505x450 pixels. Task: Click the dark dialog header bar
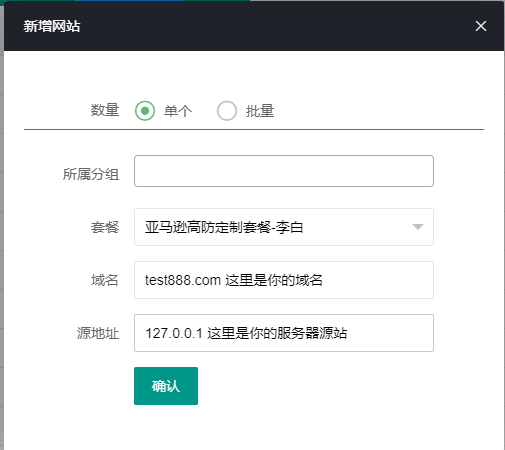click(x=254, y=26)
